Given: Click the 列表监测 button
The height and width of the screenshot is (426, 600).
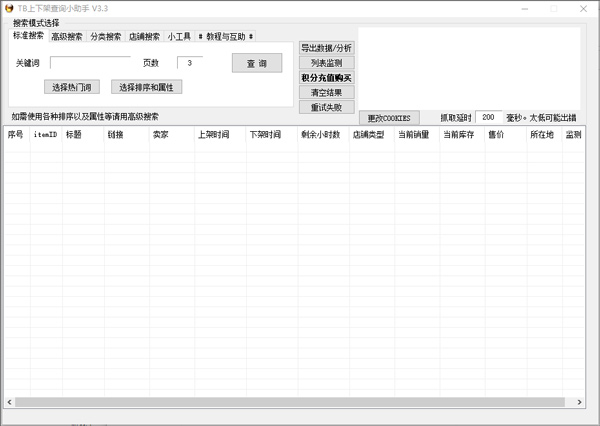Looking at the screenshot, I should [x=326, y=63].
